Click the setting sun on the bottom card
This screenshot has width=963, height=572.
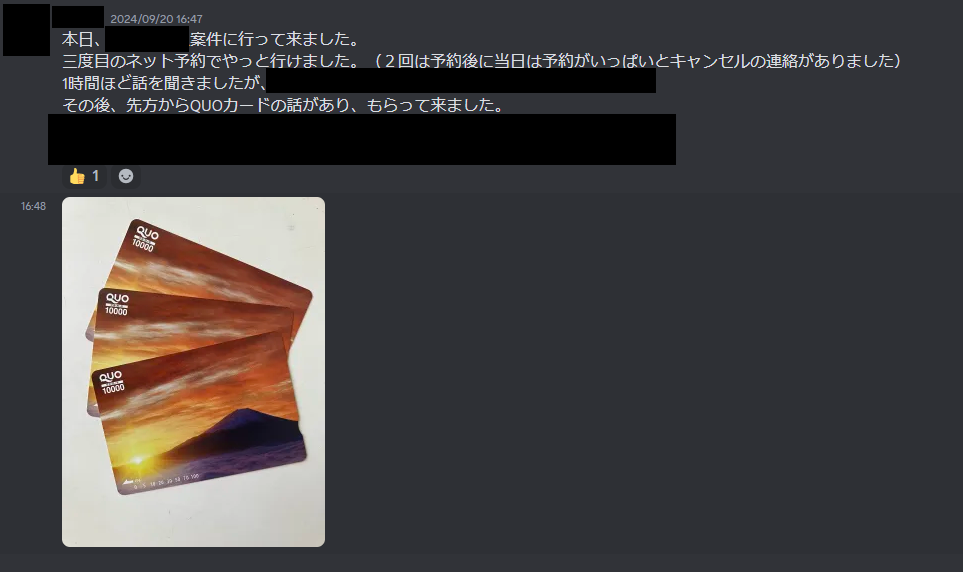138,460
